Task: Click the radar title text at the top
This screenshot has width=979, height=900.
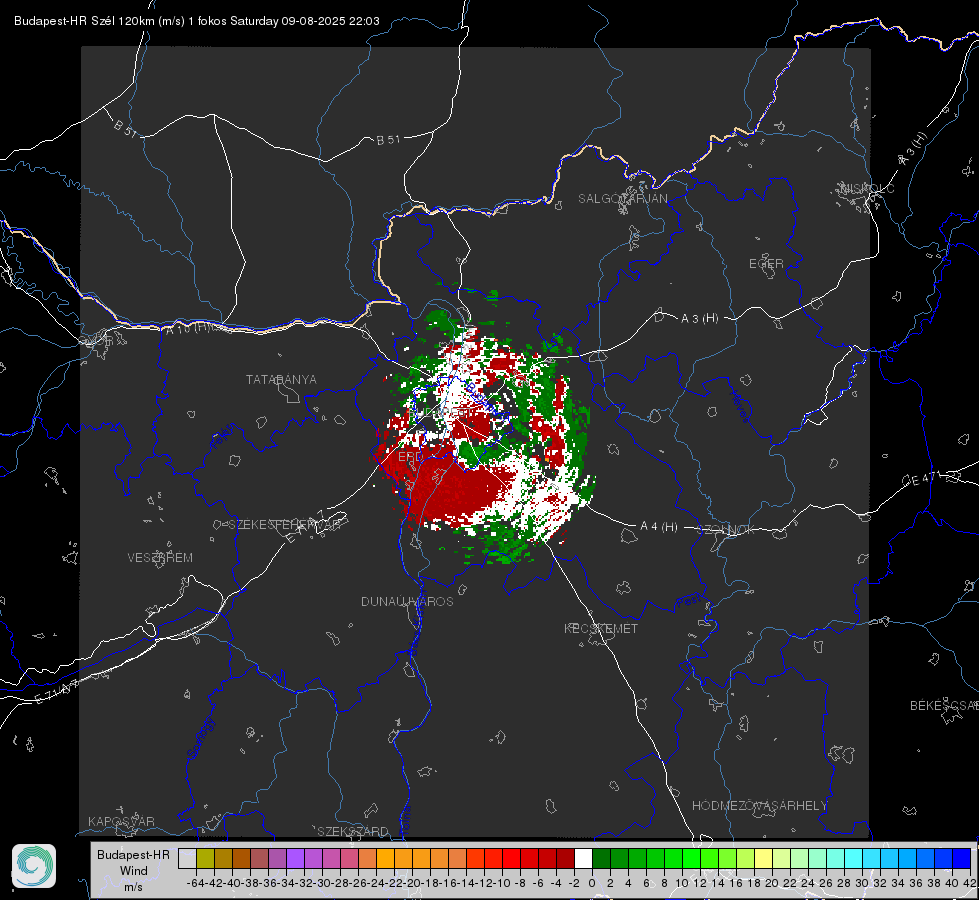Action: point(197,21)
